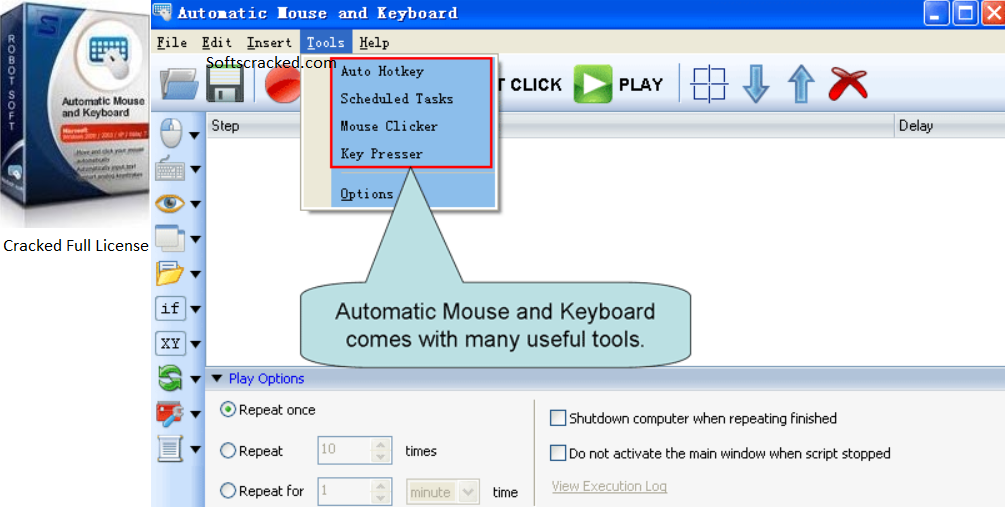Select the crosshair pick-position toolbar icon

pos(709,85)
